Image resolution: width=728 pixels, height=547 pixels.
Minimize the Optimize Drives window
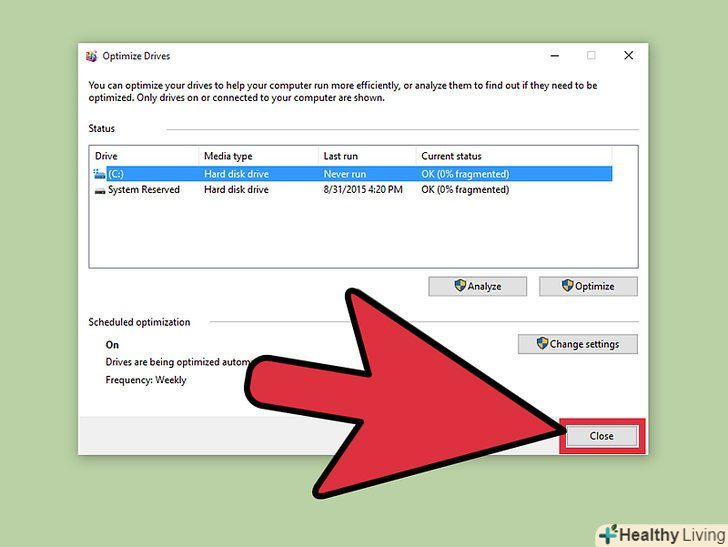[555, 56]
